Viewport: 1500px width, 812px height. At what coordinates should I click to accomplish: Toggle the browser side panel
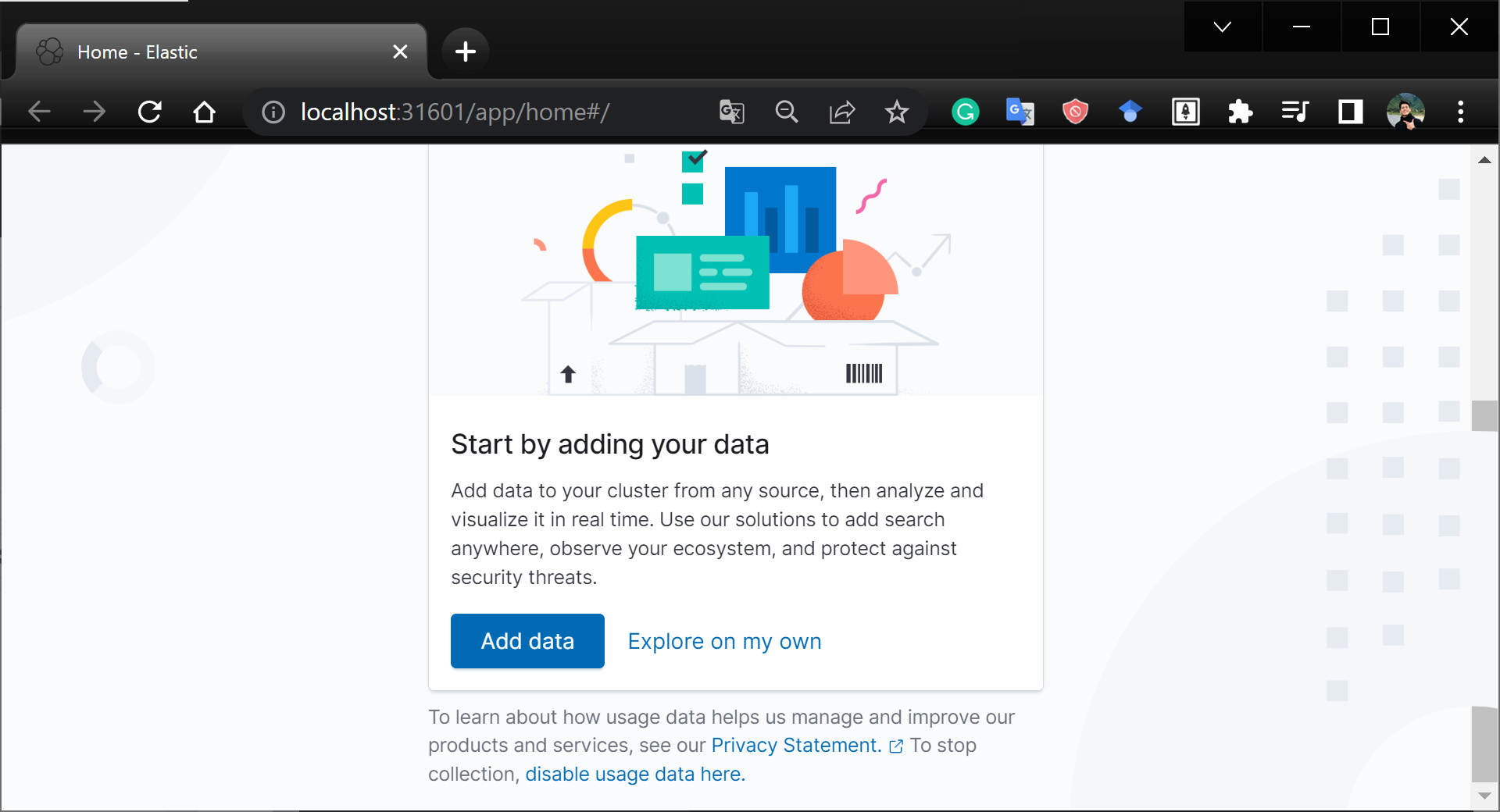click(x=1351, y=112)
